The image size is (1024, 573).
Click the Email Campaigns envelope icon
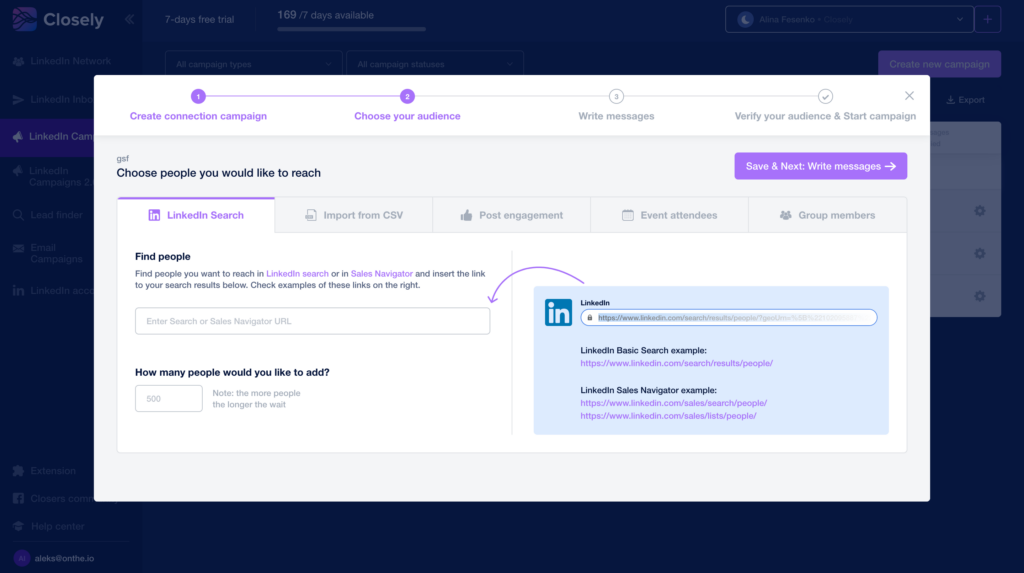pos(19,248)
